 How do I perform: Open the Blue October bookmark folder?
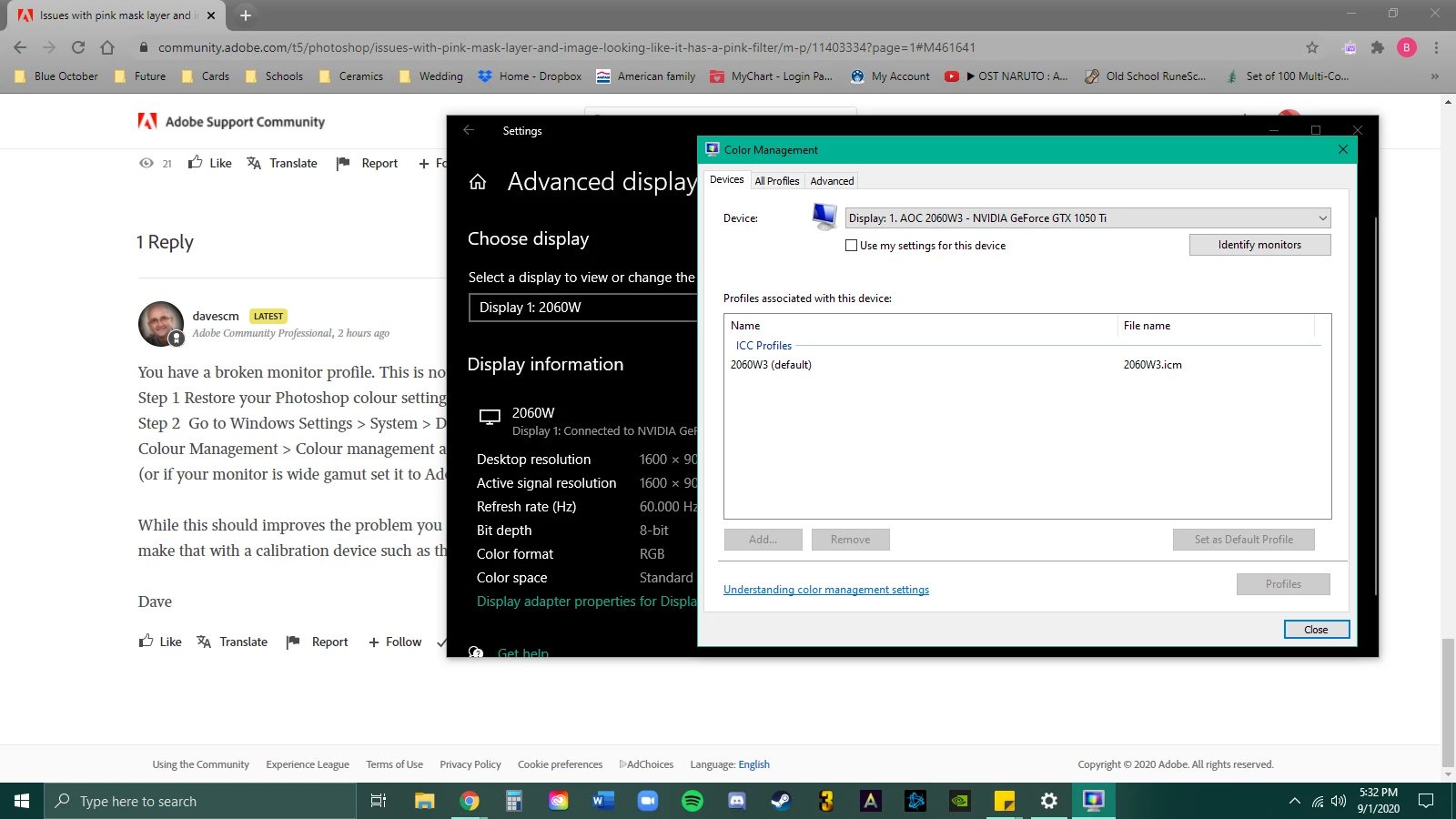[56, 76]
